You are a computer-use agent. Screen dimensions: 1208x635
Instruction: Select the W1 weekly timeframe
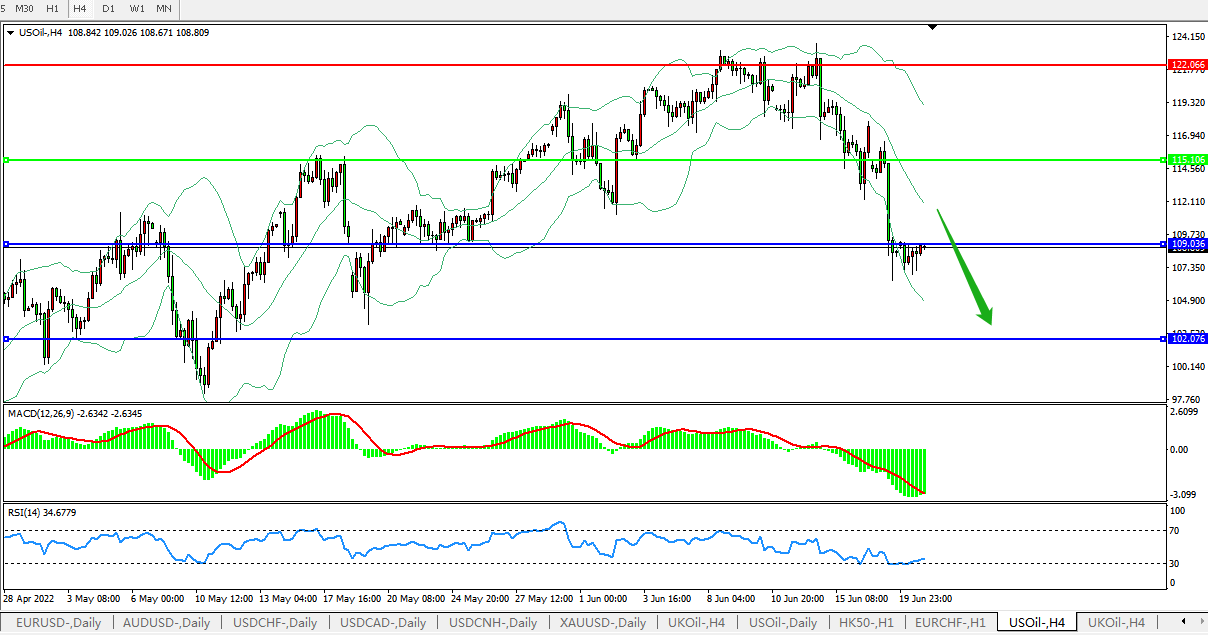(137, 8)
